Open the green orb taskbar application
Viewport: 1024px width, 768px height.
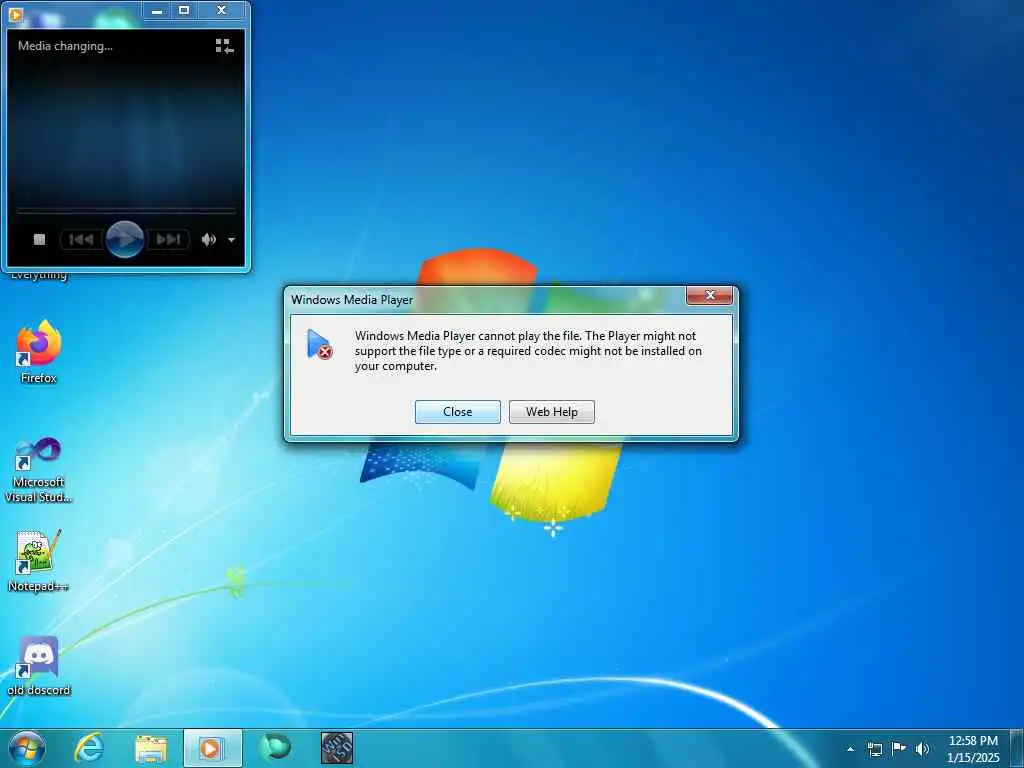(x=274, y=748)
